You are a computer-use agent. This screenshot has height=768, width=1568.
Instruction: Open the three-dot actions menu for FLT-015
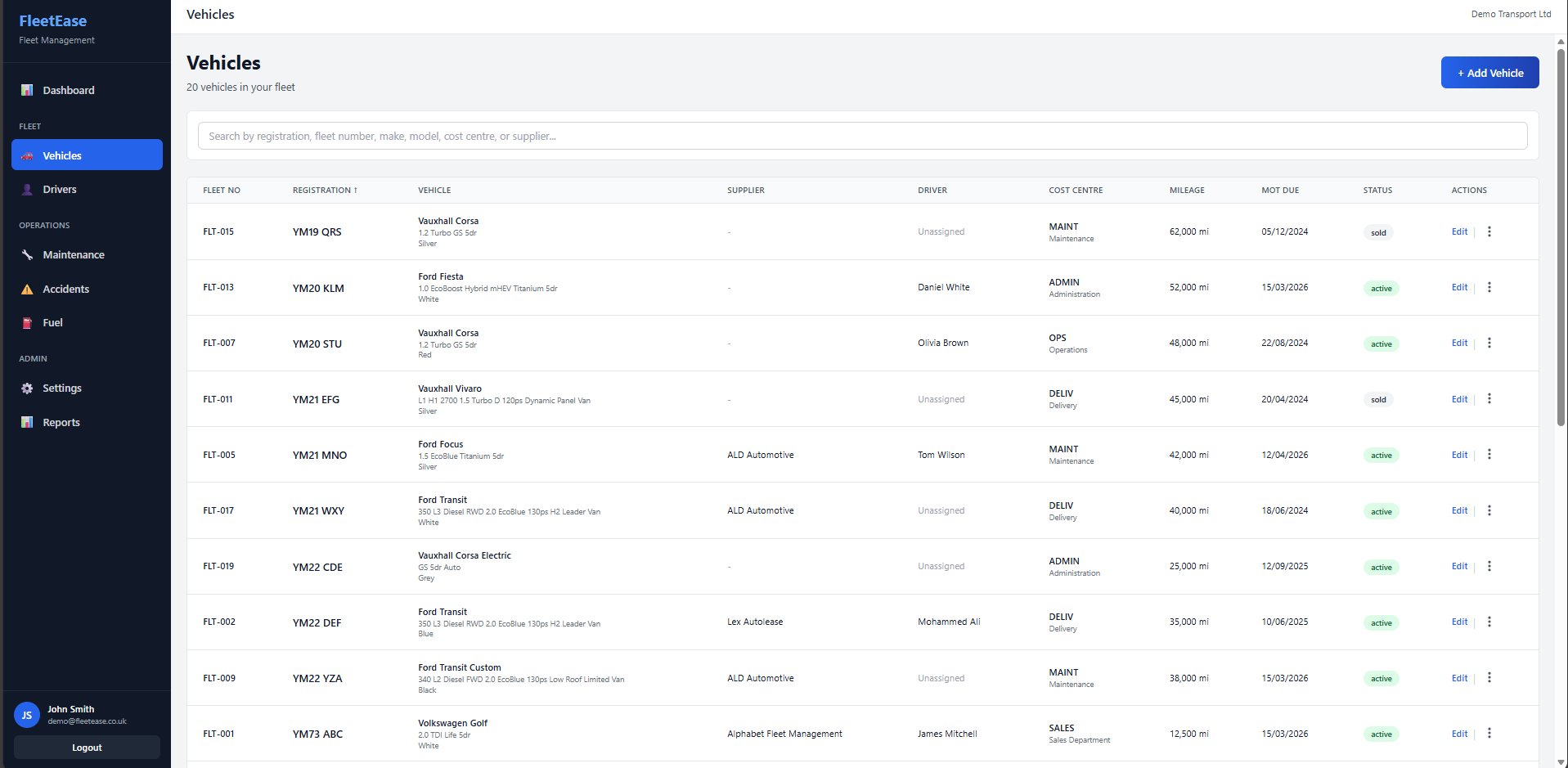1489,231
